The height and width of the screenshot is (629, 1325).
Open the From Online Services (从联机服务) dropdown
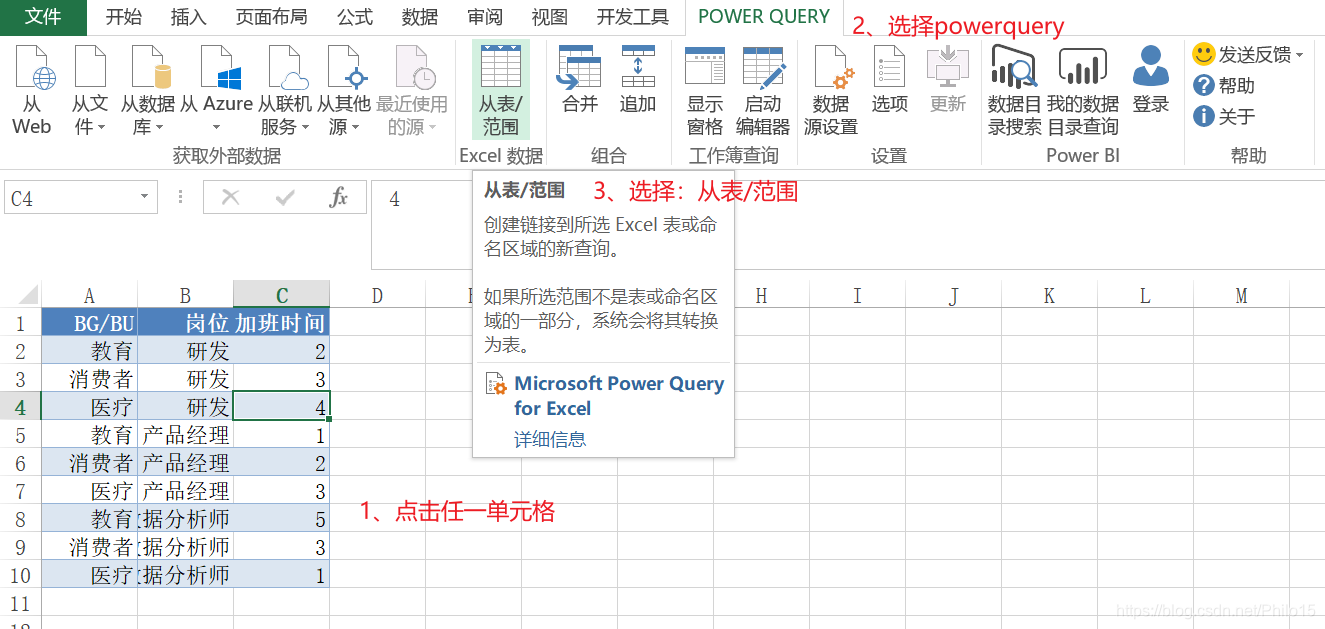(285, 91)
